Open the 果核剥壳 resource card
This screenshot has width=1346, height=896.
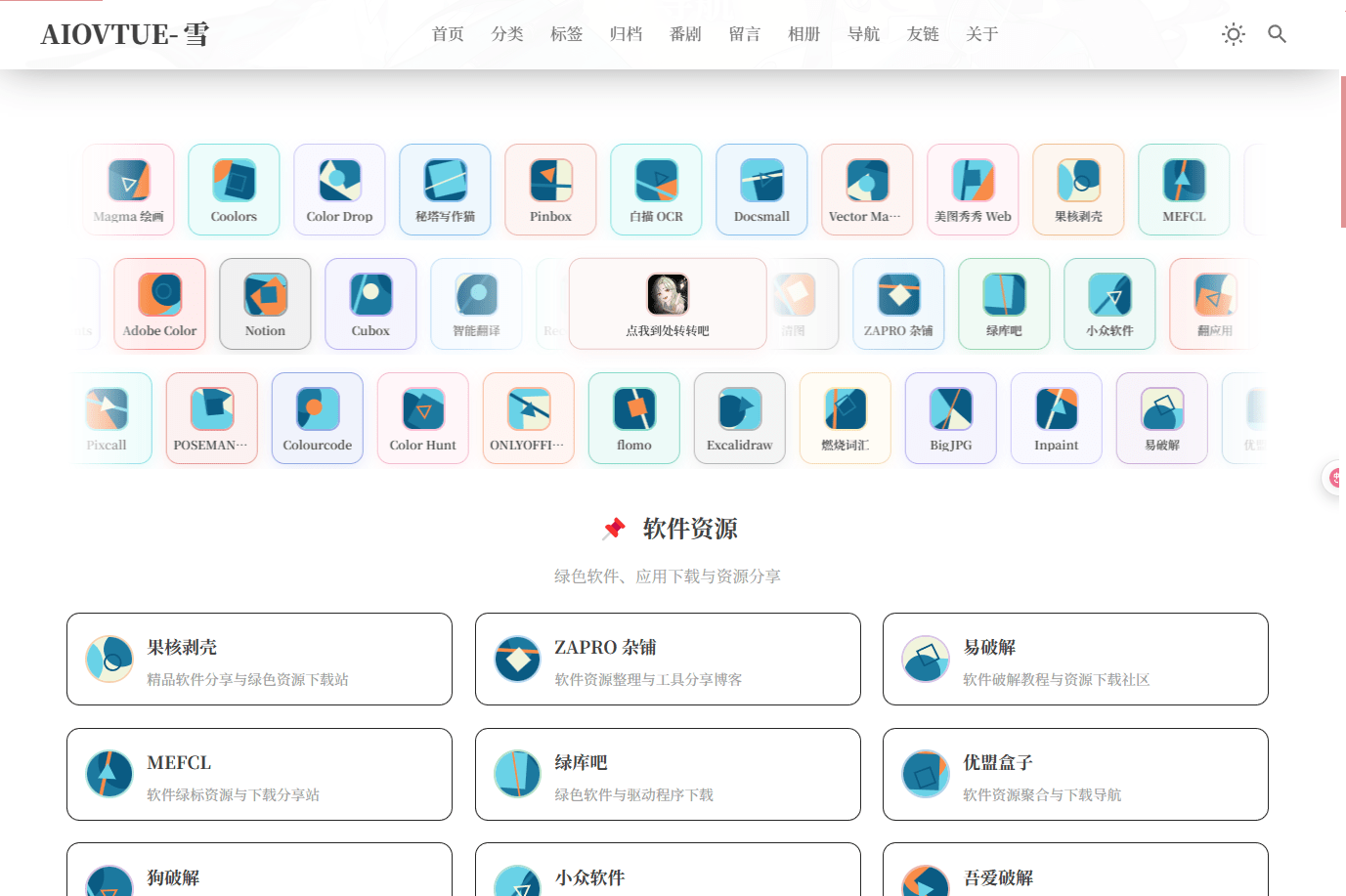tap(259, 659)
